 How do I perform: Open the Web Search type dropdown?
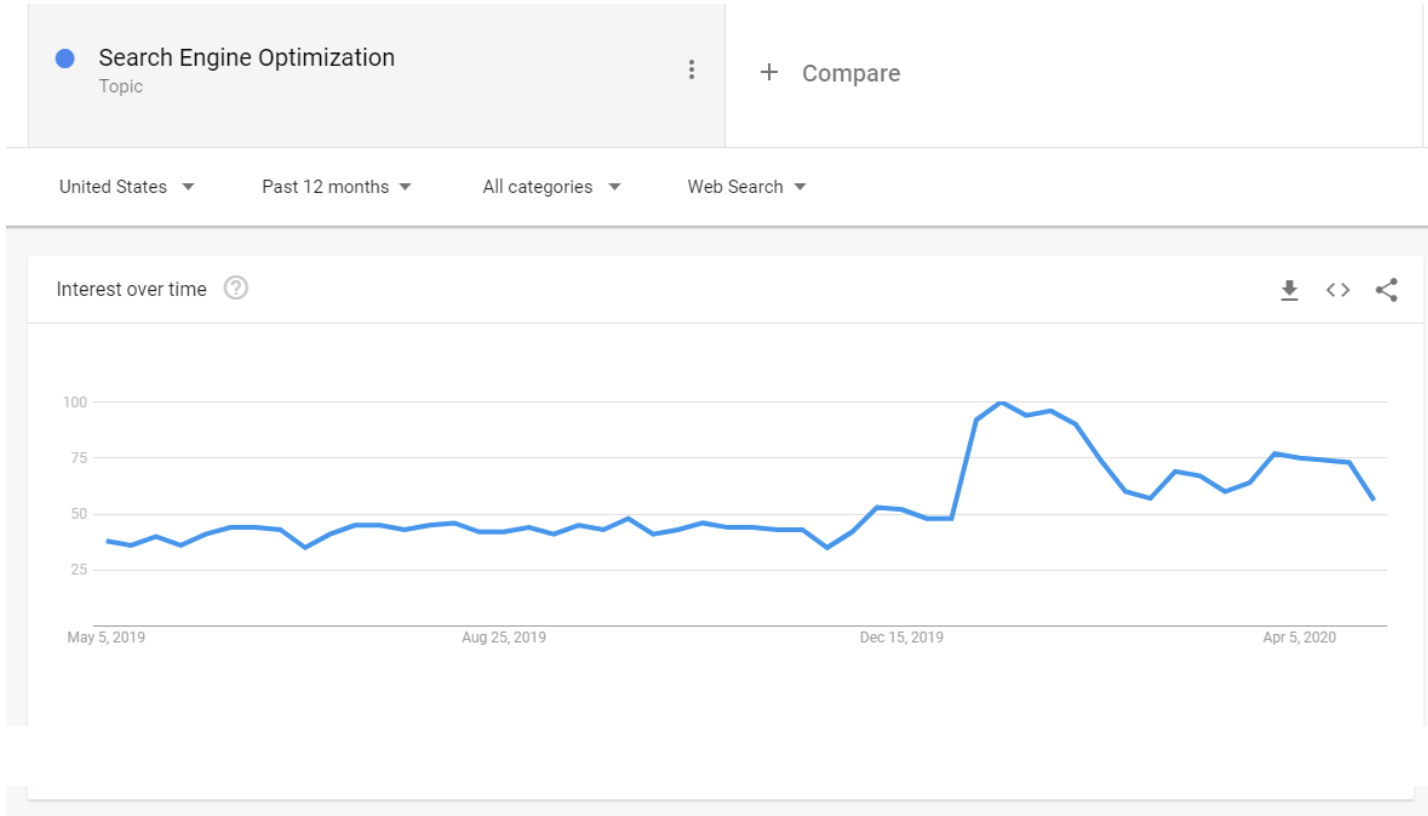click(x=747, y=187)
